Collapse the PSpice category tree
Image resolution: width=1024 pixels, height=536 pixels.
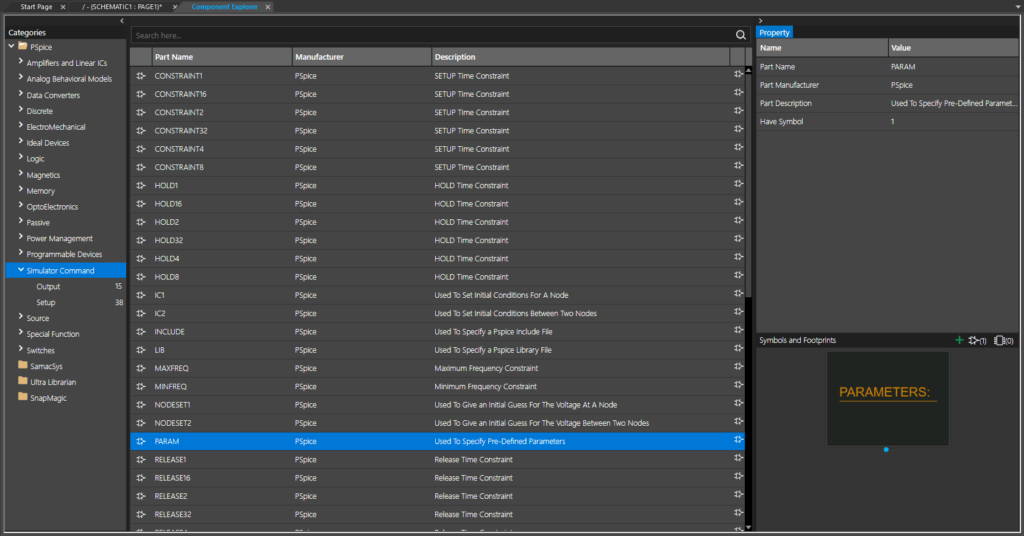tap(11, 46)
